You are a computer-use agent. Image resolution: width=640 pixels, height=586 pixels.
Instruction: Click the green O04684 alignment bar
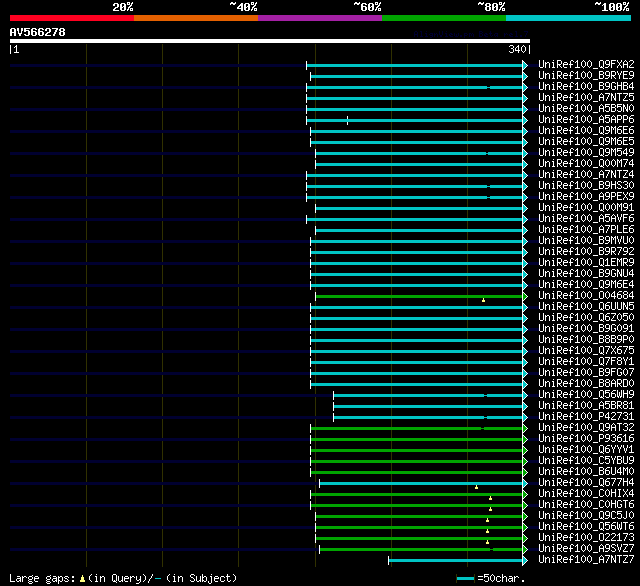[x=419, y=296]
